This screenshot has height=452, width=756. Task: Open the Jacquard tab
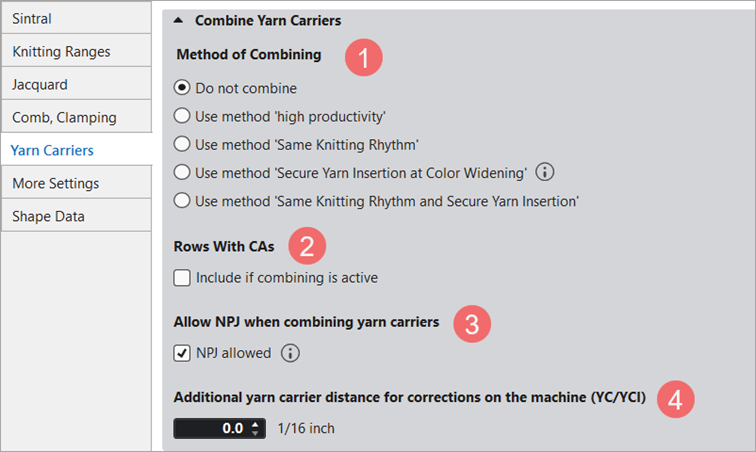[76, 84]
